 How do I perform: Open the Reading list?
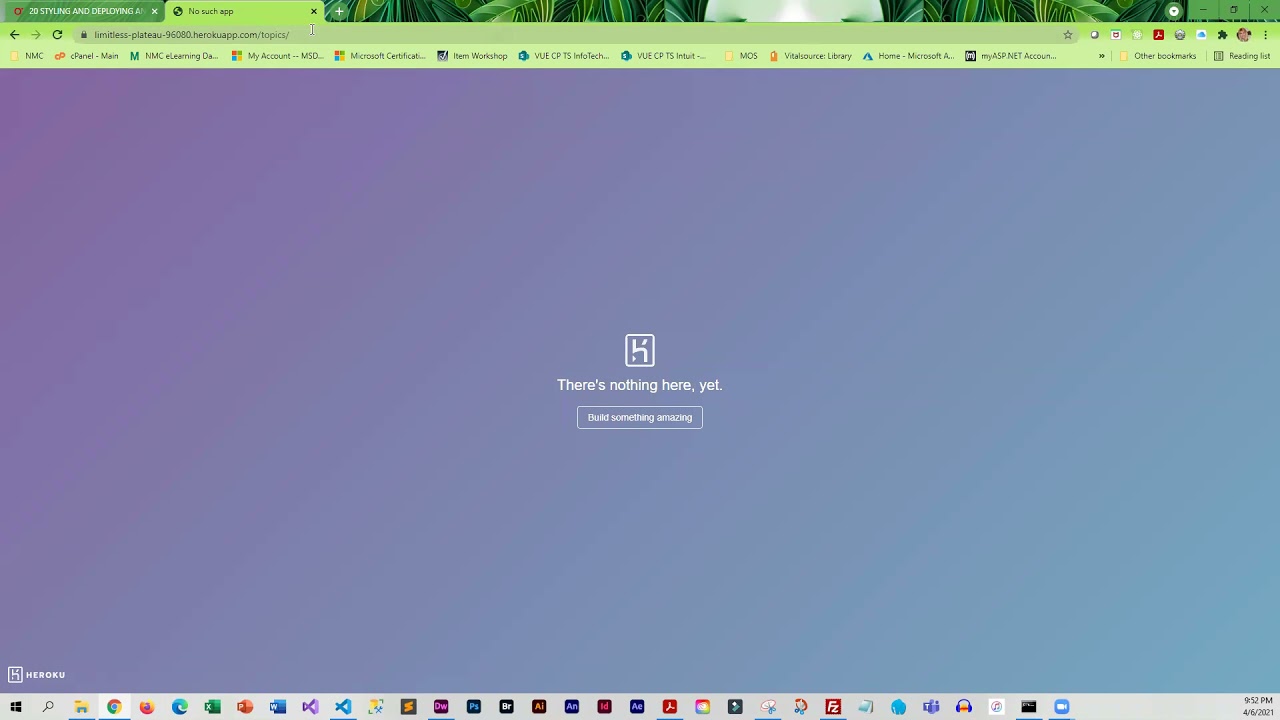(x=1241, y=56)
